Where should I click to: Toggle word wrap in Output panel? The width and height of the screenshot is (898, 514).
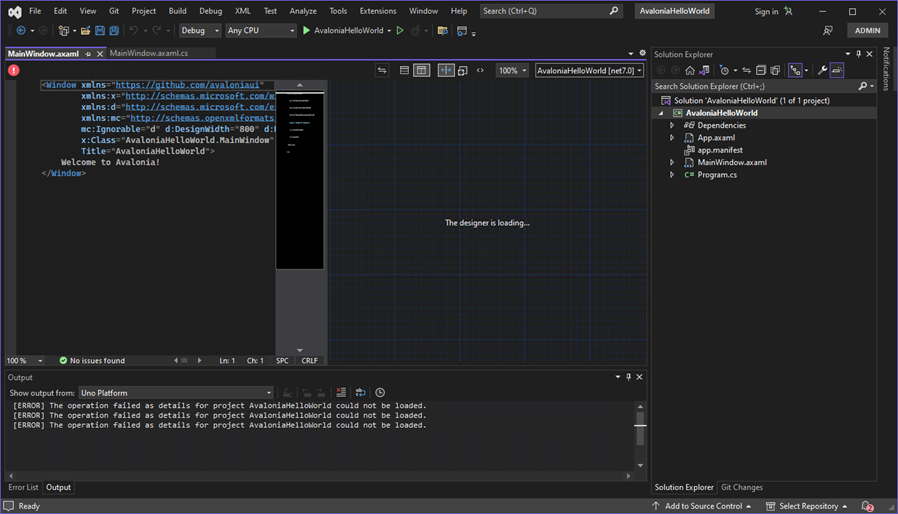tap(360, 393)
